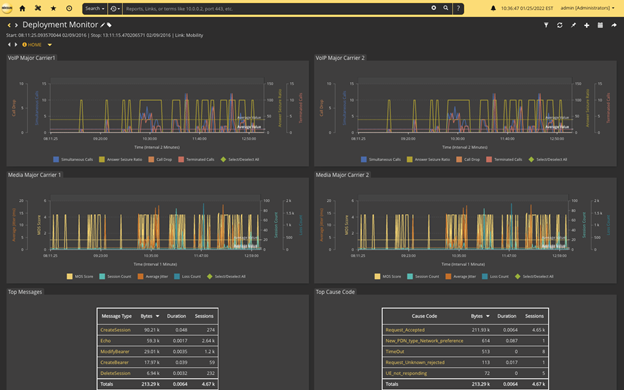This screenshot has width=624, height=390.
Task: Click the application logo in top bar
Action: click(x=7, y=8)
